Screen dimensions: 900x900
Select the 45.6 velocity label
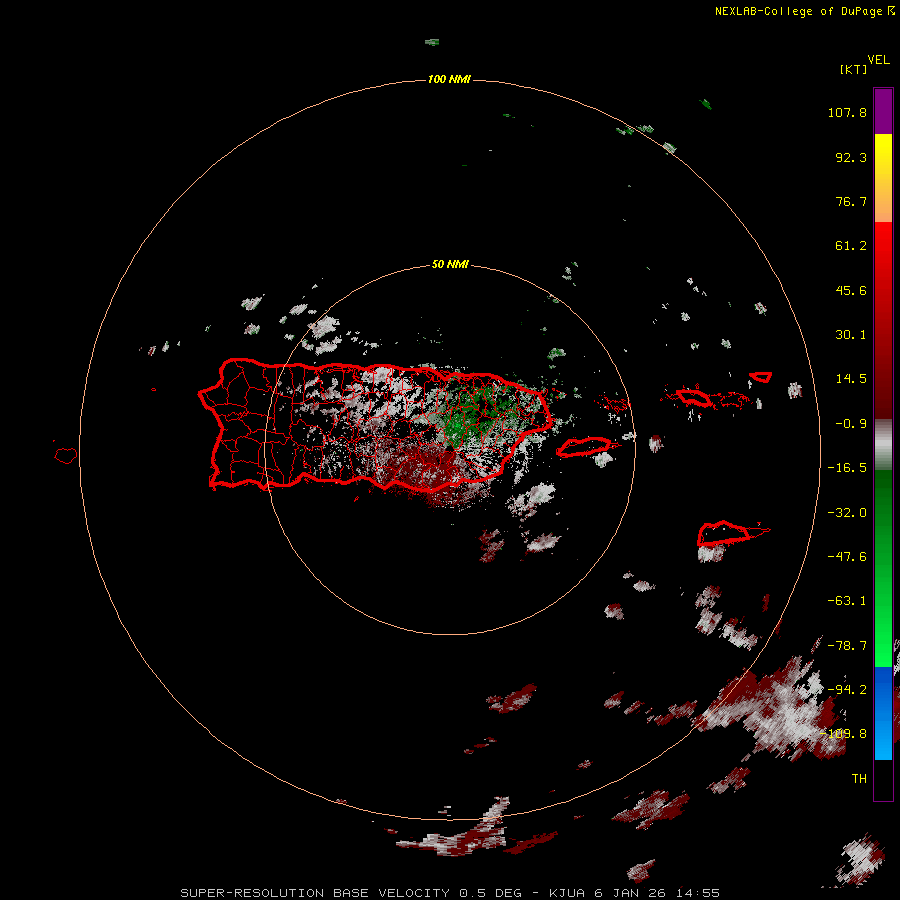[851, 290]
